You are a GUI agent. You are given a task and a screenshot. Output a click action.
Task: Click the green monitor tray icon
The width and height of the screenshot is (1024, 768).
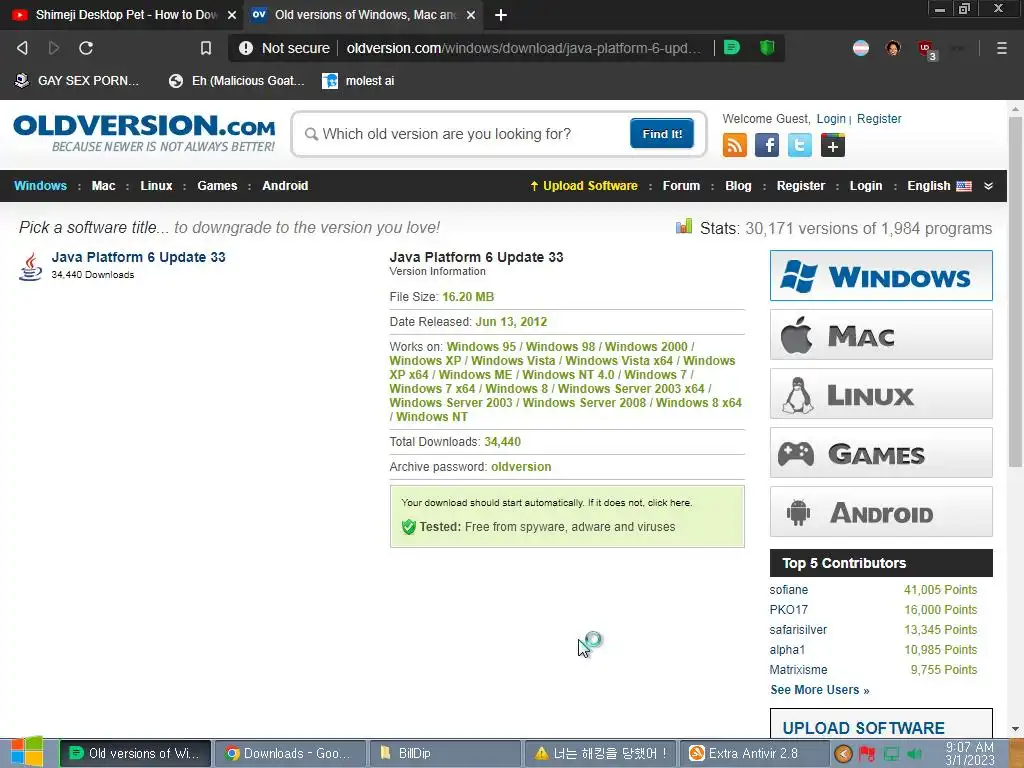pos(891,754)
